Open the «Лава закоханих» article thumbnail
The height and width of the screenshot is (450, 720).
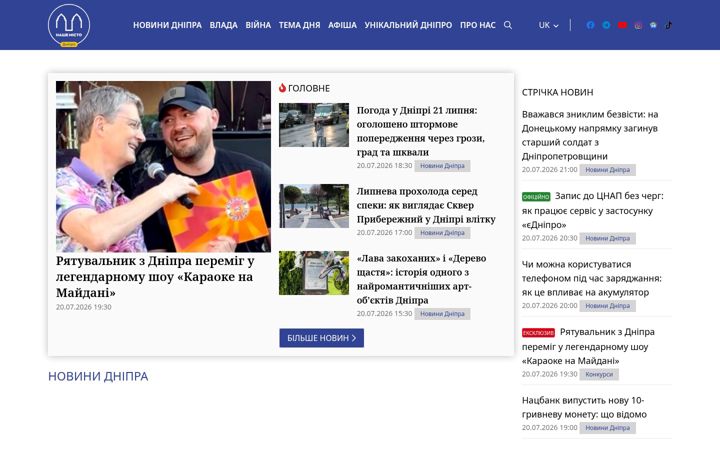coord(314,273)
